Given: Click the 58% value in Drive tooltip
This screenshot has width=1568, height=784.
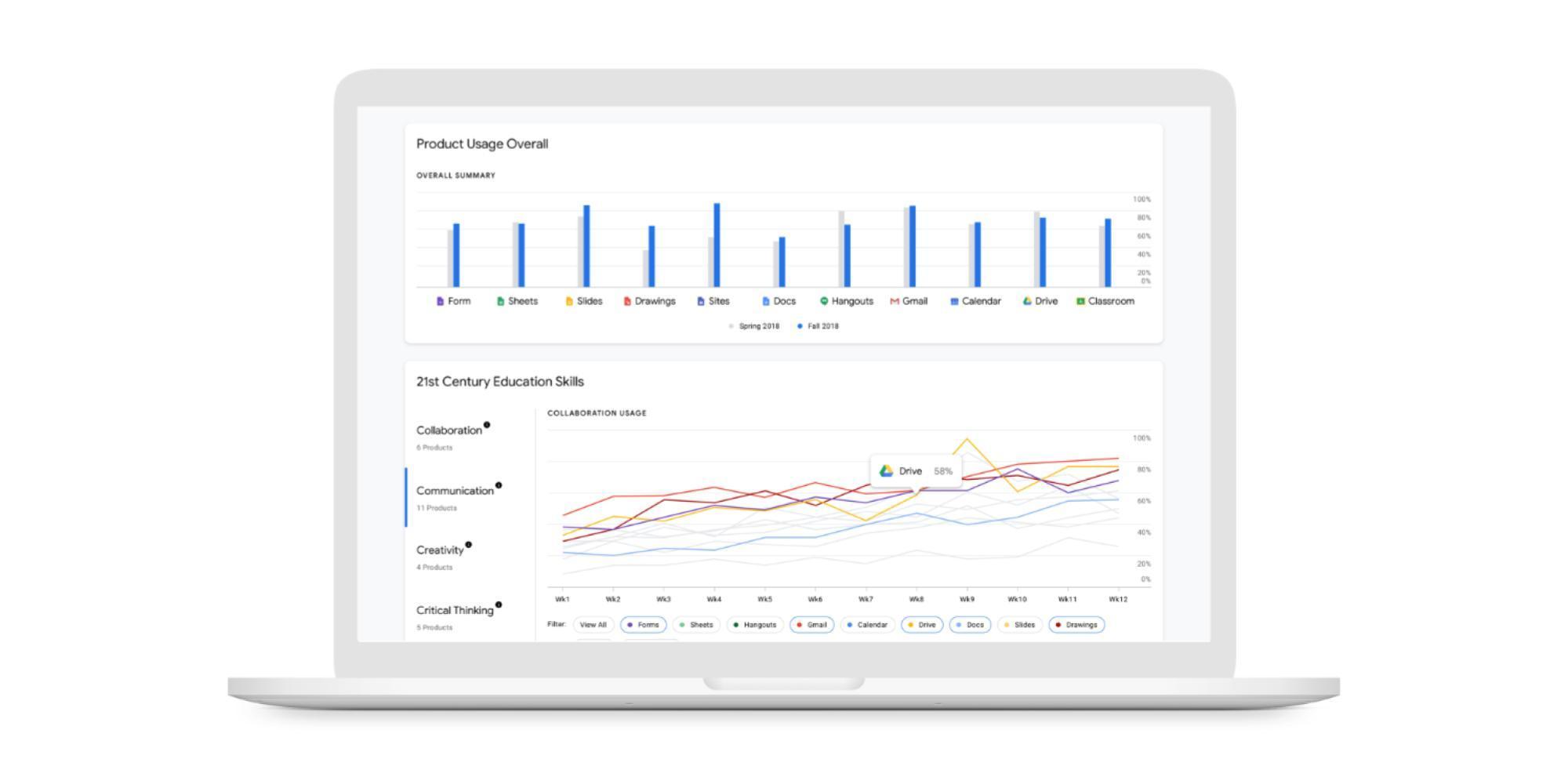Looking at the screenshot, I should [943, 471].
